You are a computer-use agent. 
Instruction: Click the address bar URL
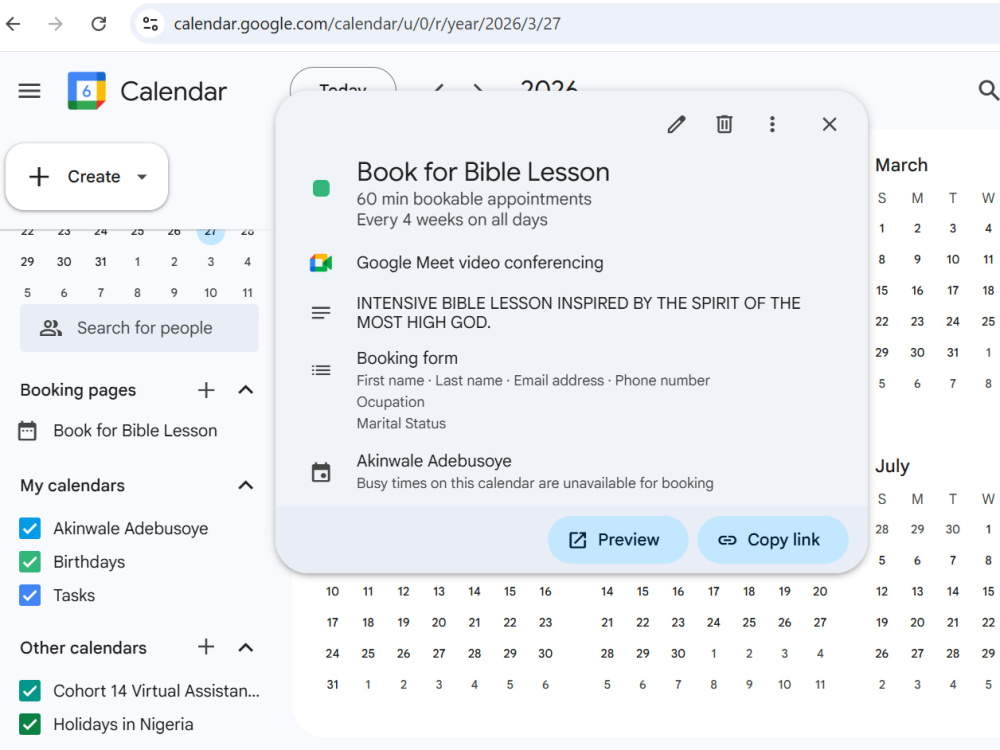click(x=367, y=24)
